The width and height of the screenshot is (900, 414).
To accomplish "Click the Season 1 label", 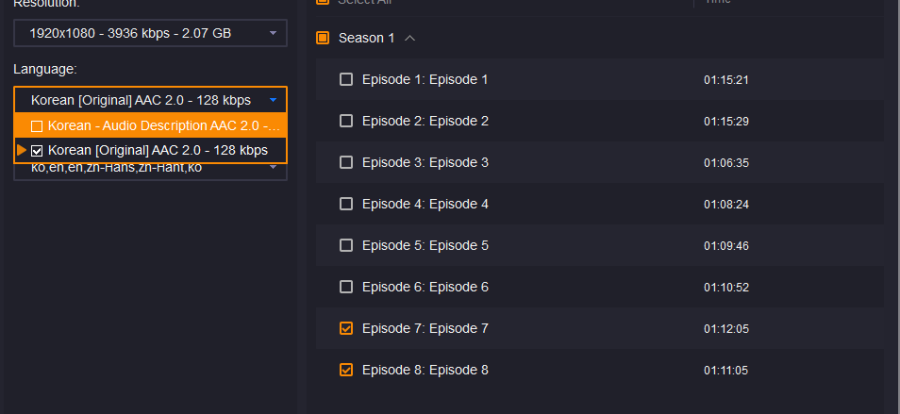I will coord(367,38).
